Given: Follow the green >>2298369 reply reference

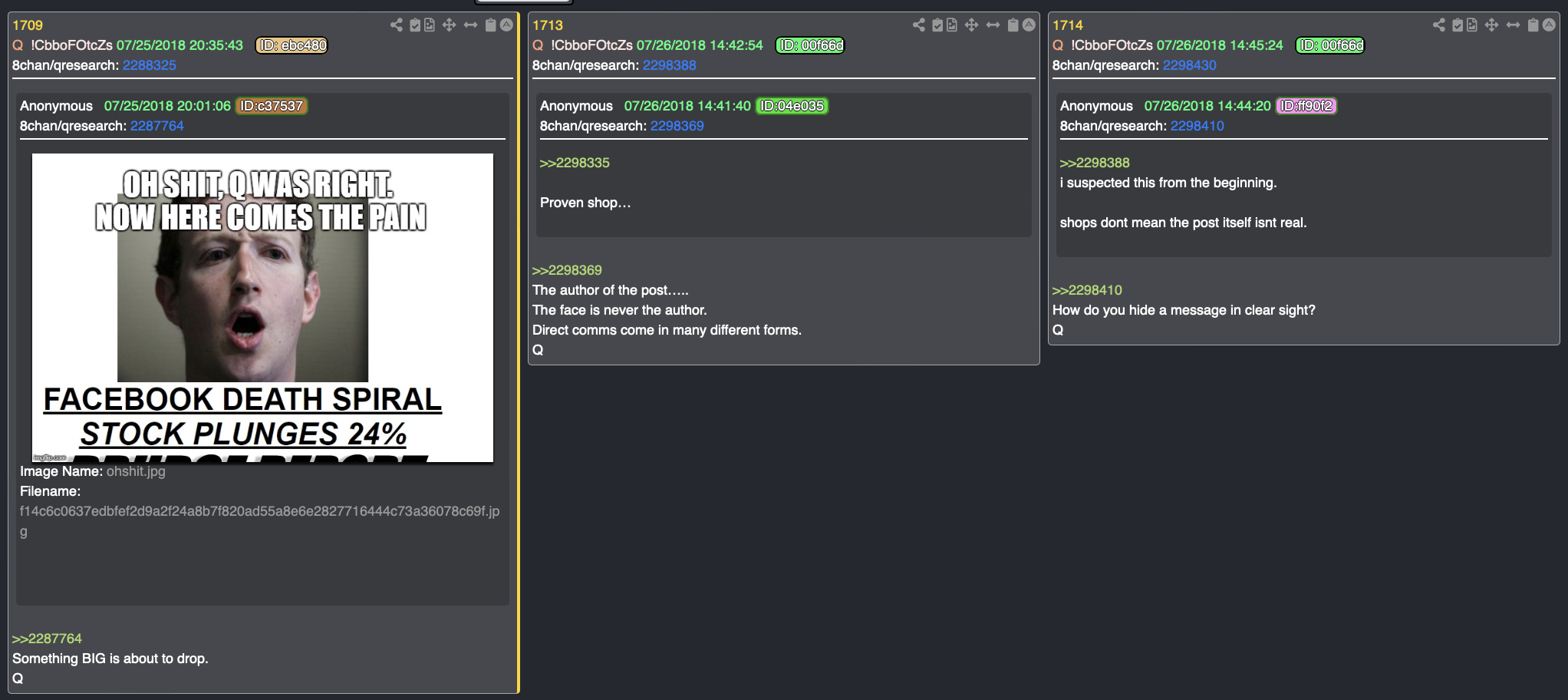Looking at the screenshot, I should coord(567,270).
